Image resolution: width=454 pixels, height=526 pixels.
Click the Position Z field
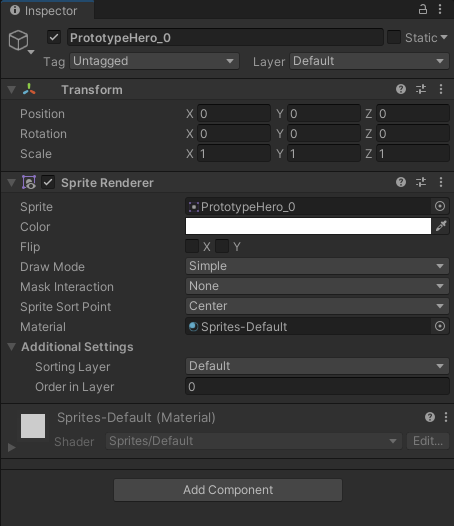(x=413, y=113)
